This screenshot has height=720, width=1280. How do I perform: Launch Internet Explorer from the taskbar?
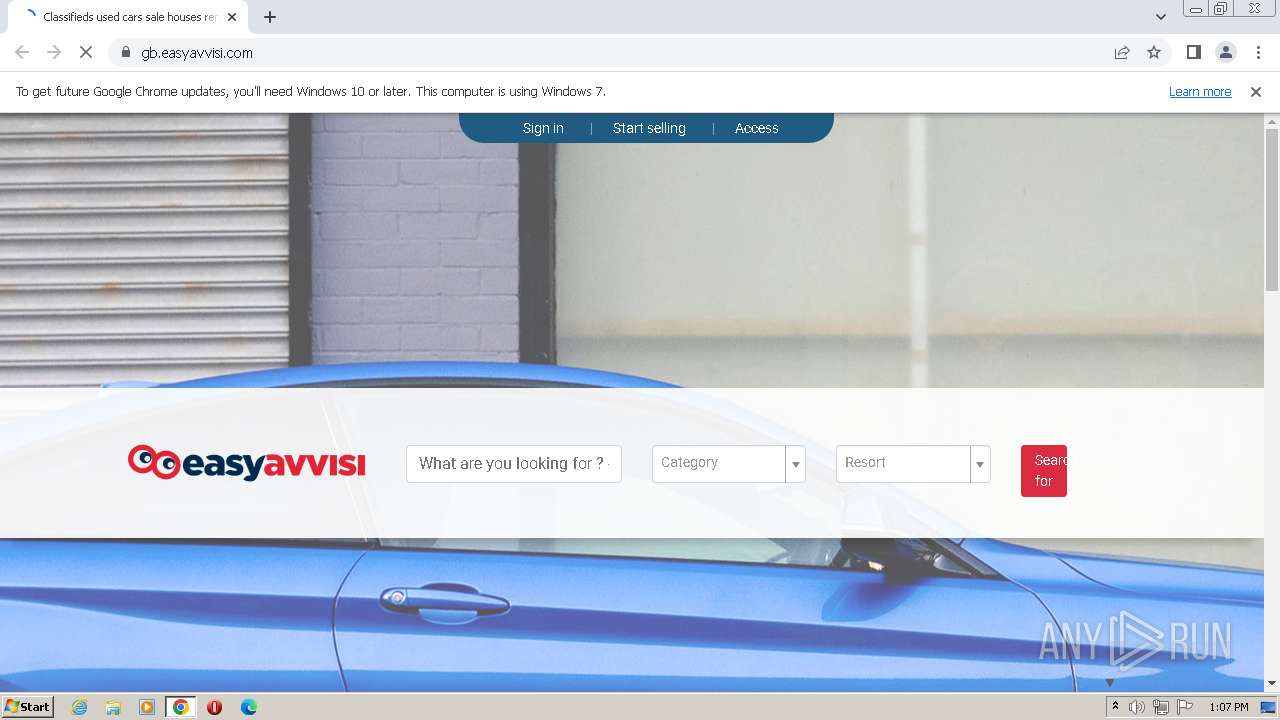click(80, 707)
